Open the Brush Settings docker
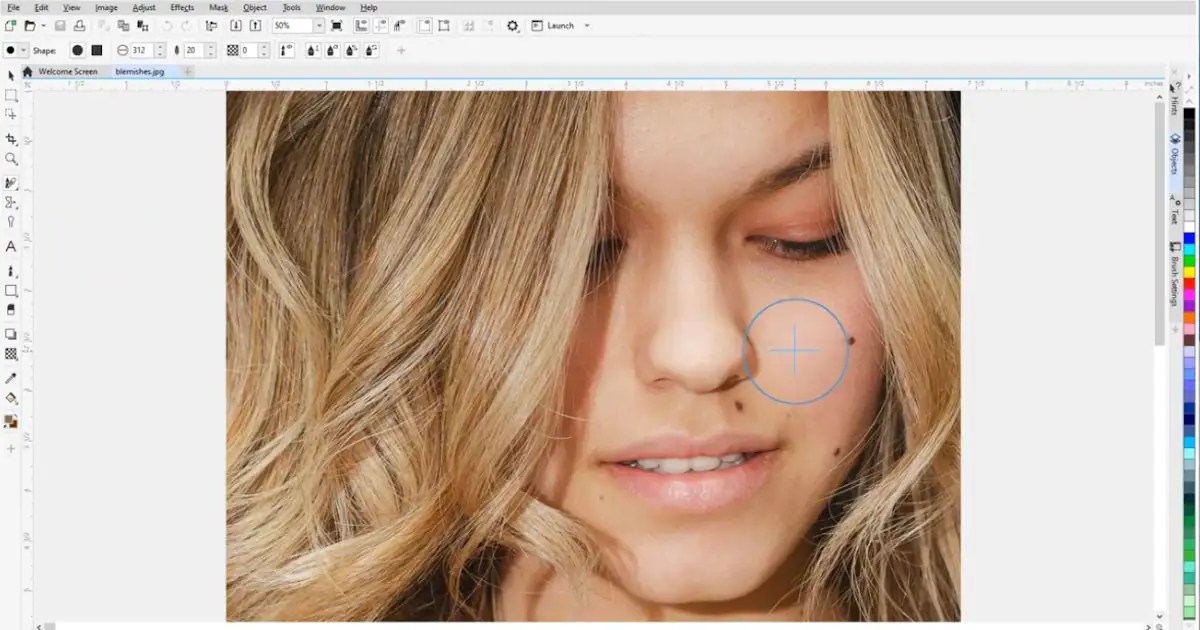The width and height of the screenshot is (1200, 630). 1172,272
